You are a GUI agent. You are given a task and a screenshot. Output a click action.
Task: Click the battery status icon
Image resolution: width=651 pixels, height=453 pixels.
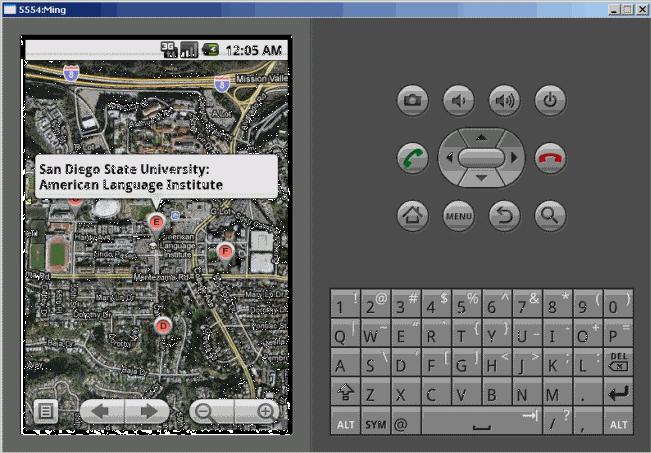tap(210, 50)
